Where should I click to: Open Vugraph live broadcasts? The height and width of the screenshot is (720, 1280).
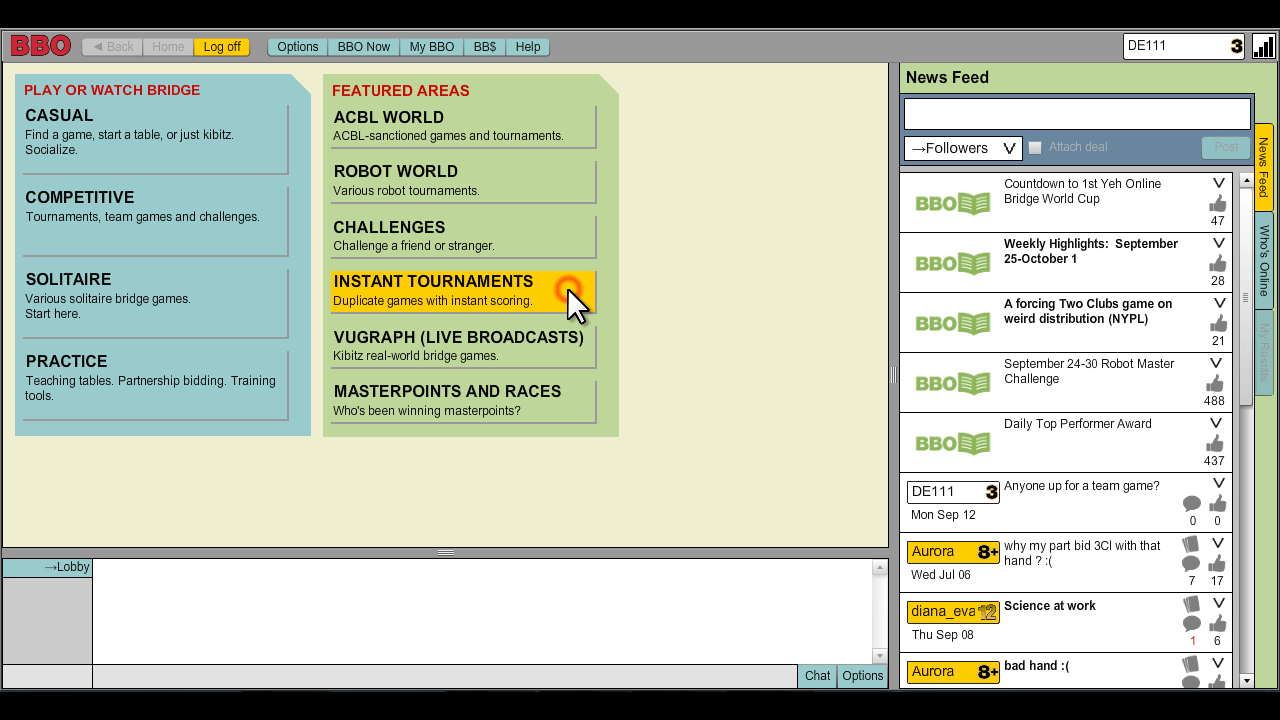464,346
